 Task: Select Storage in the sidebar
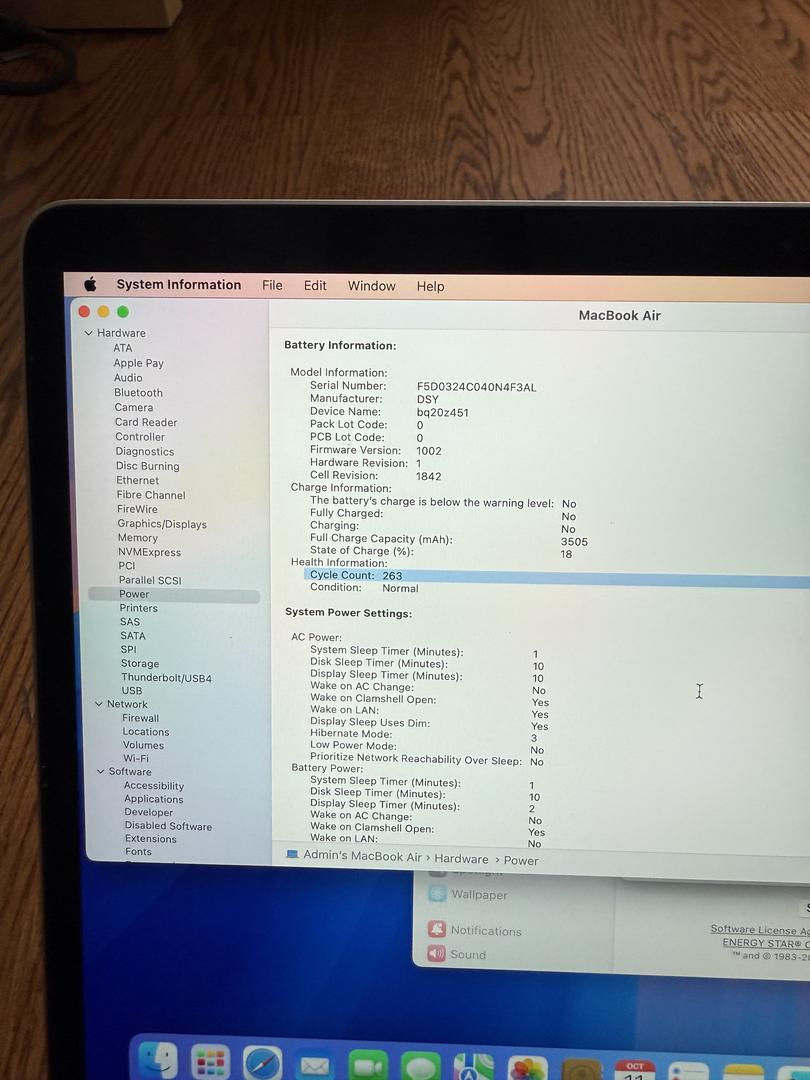click(140, 664)
